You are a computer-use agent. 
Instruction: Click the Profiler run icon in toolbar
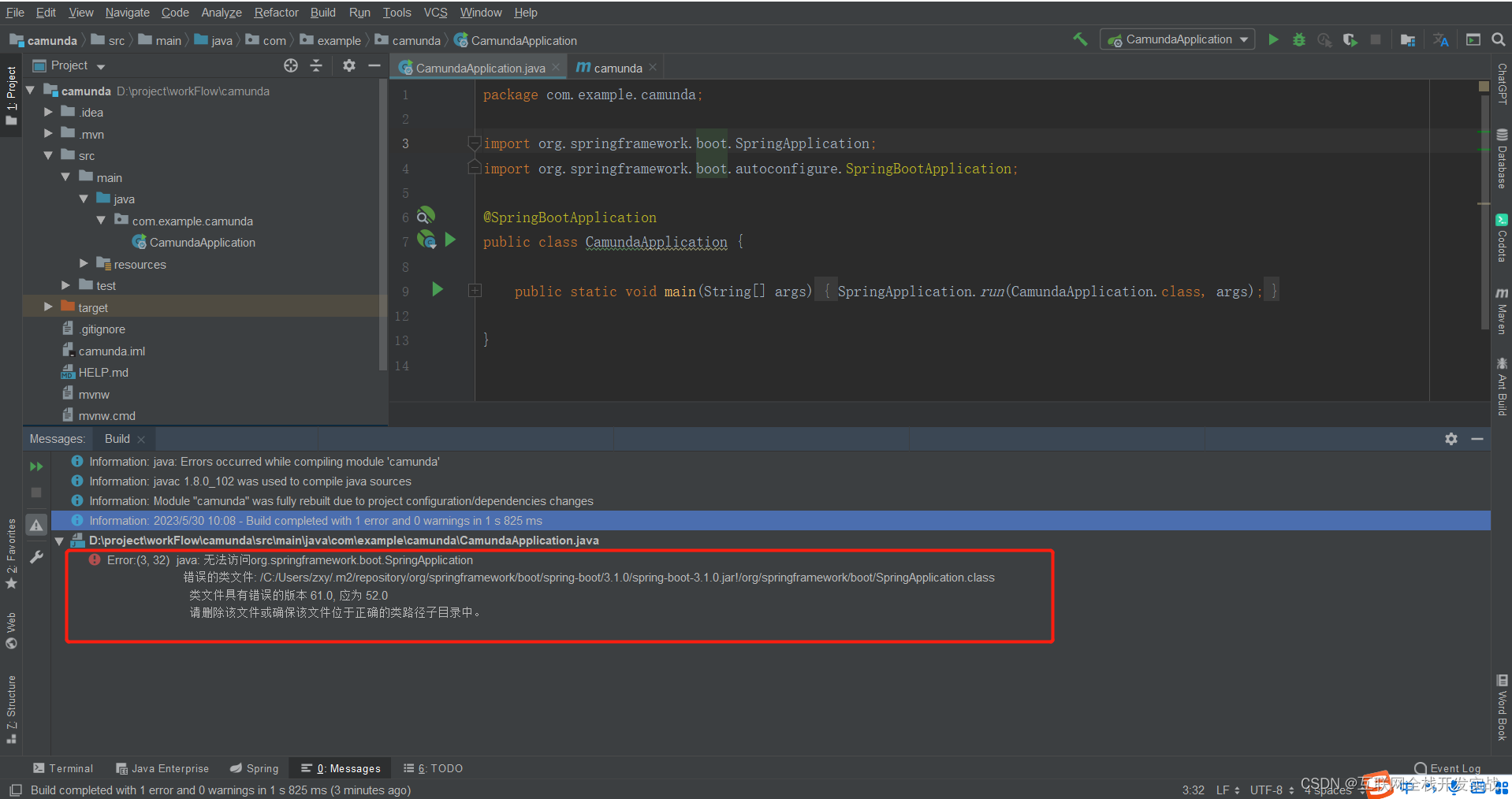tap(1324, 39)
